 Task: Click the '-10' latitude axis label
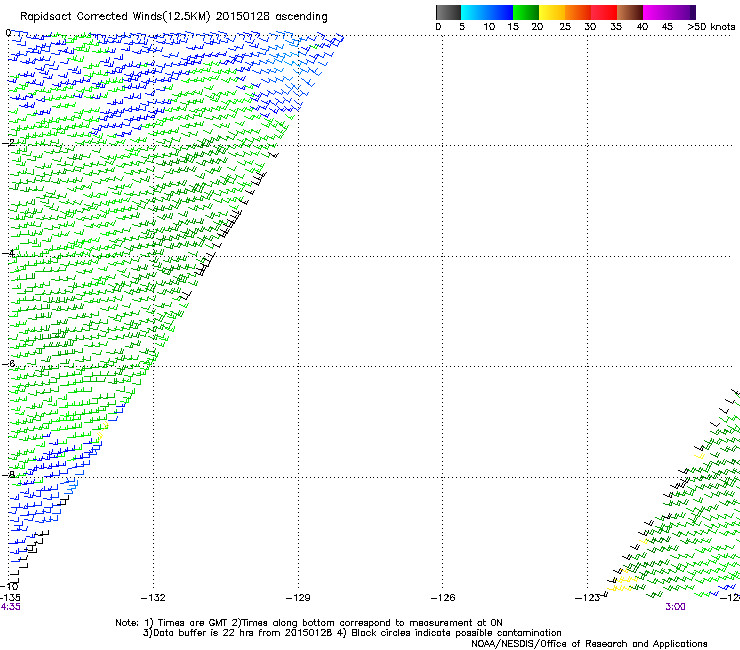pos(9,586)
